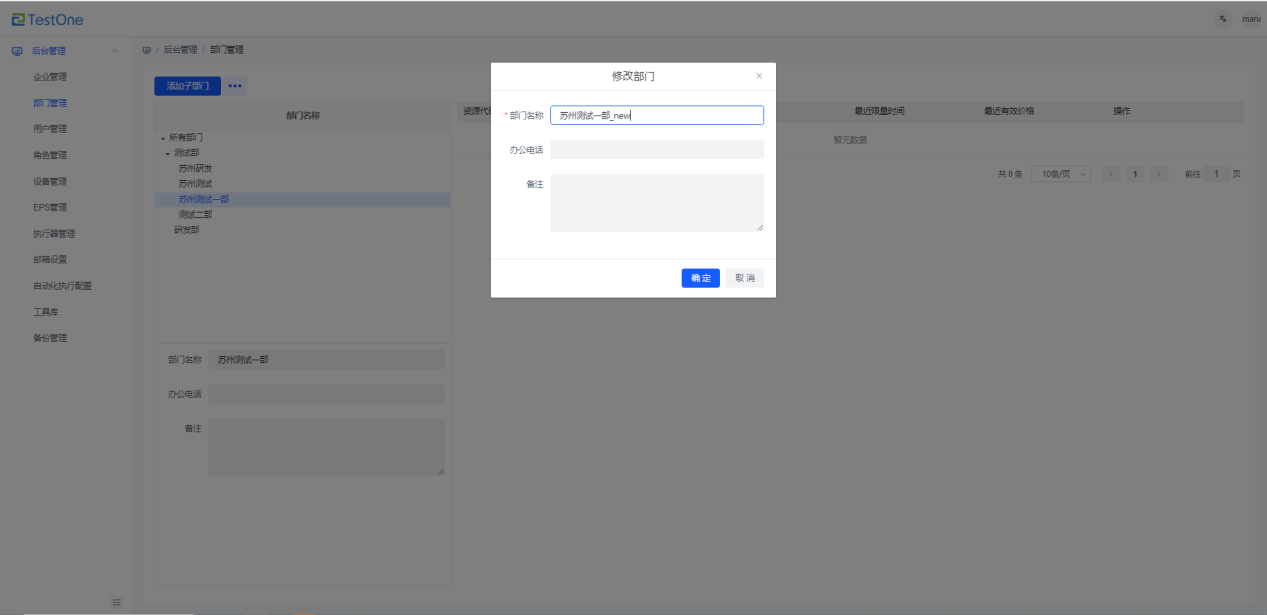Click 部门管理 in the breadcrumb
Viewport: 1267px width, 615px height.
(227, 50)
